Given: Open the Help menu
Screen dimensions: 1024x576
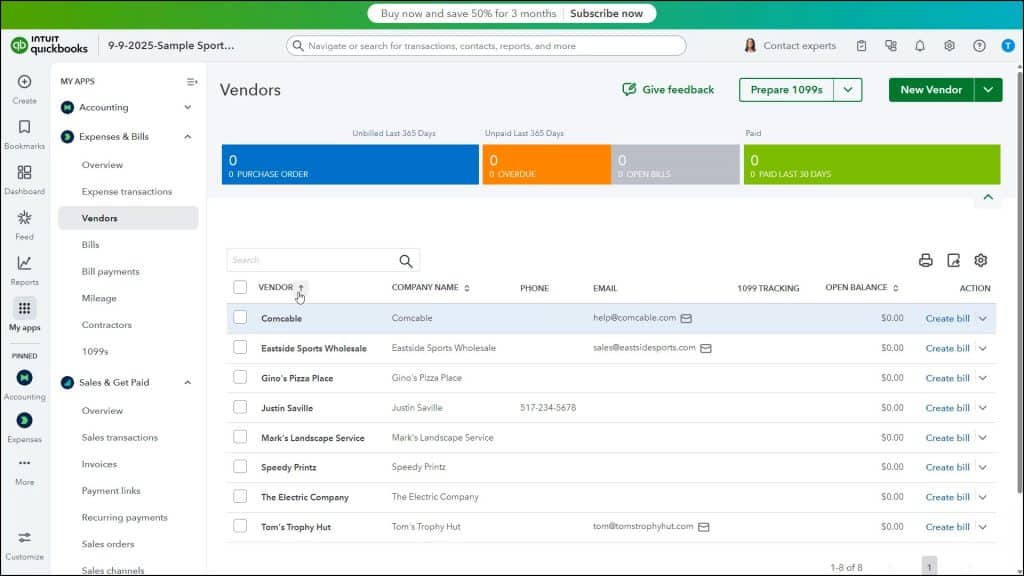Looking at the screenshot, I should (x=979, y=45).
